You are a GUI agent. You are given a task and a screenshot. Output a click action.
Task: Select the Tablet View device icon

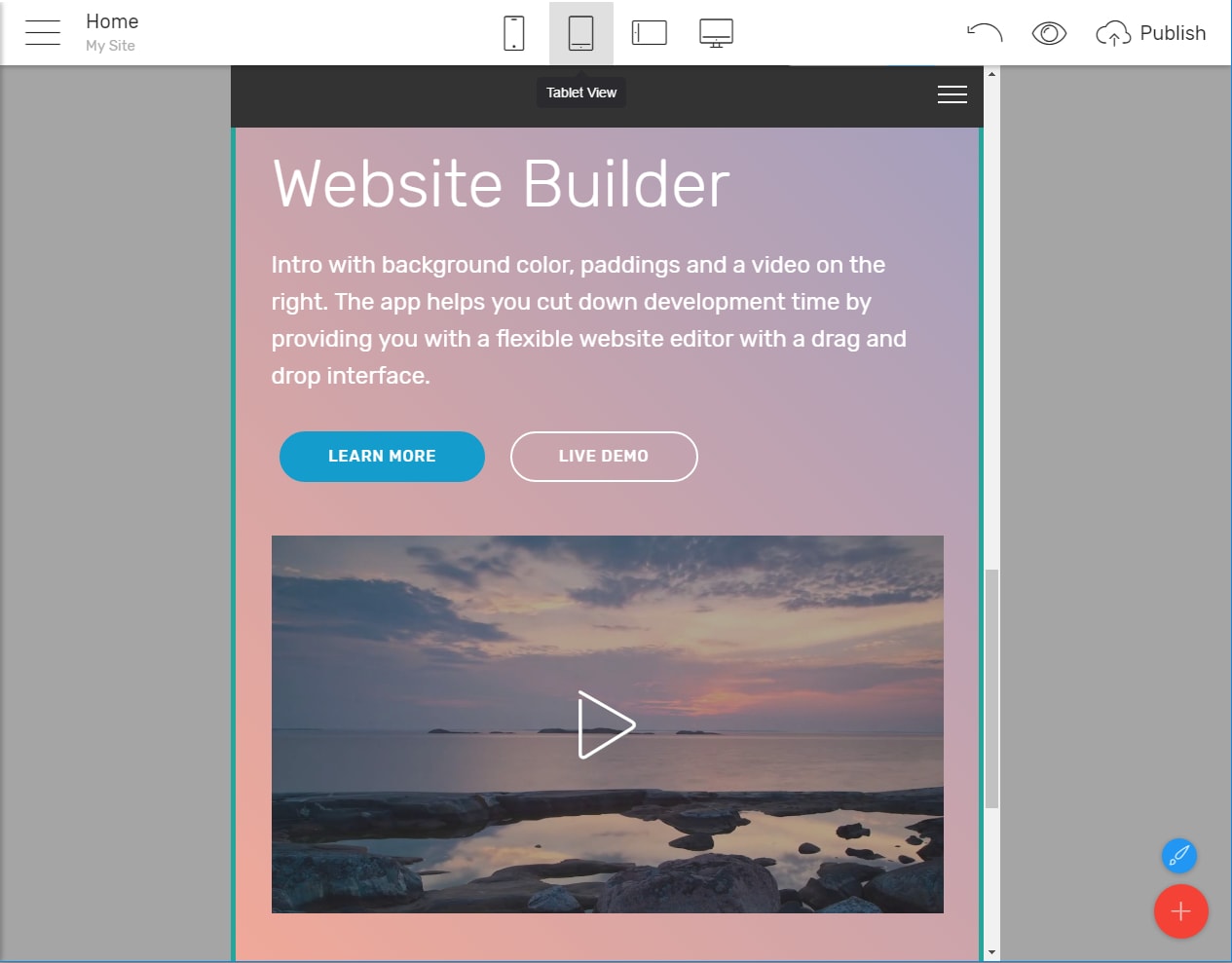pos(580,33)
